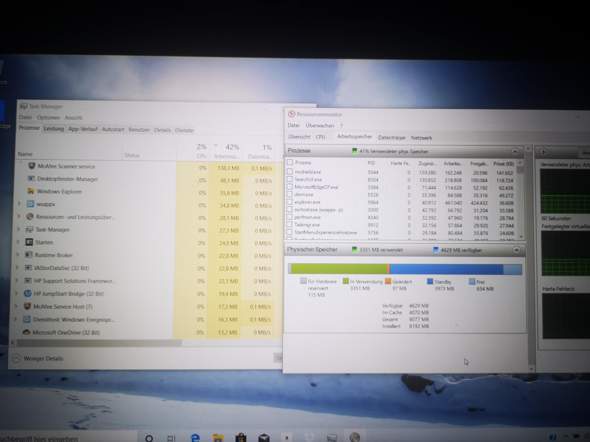
Task: Open File Explorer from the taskbar
Action: tap(218, 438)
